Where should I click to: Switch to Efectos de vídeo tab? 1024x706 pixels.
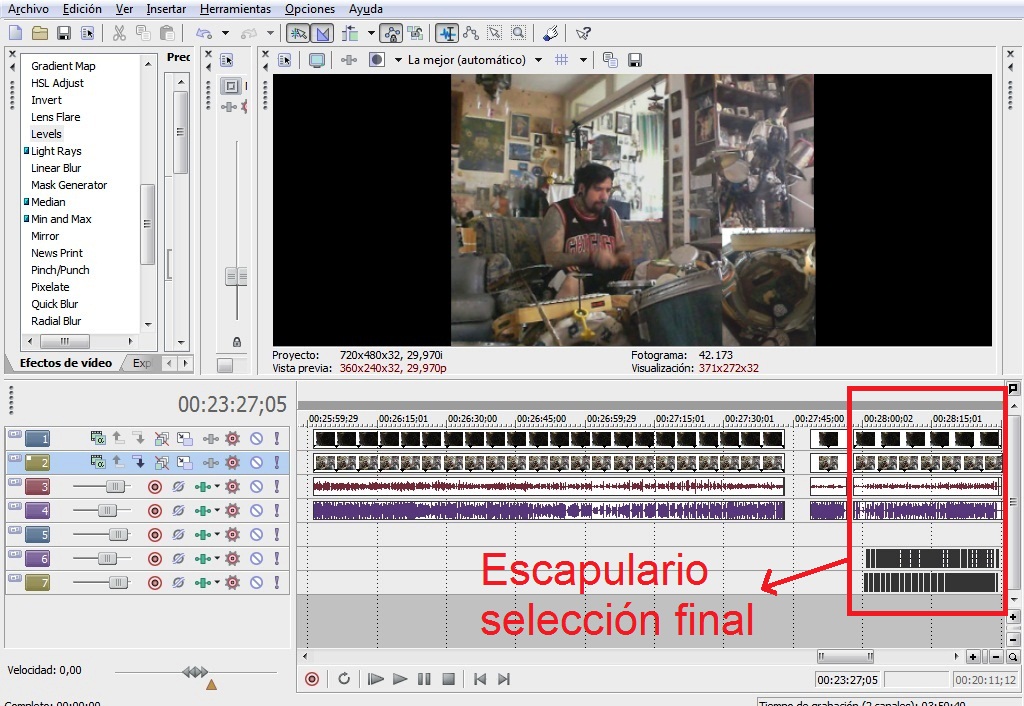(x=65, y=363)
